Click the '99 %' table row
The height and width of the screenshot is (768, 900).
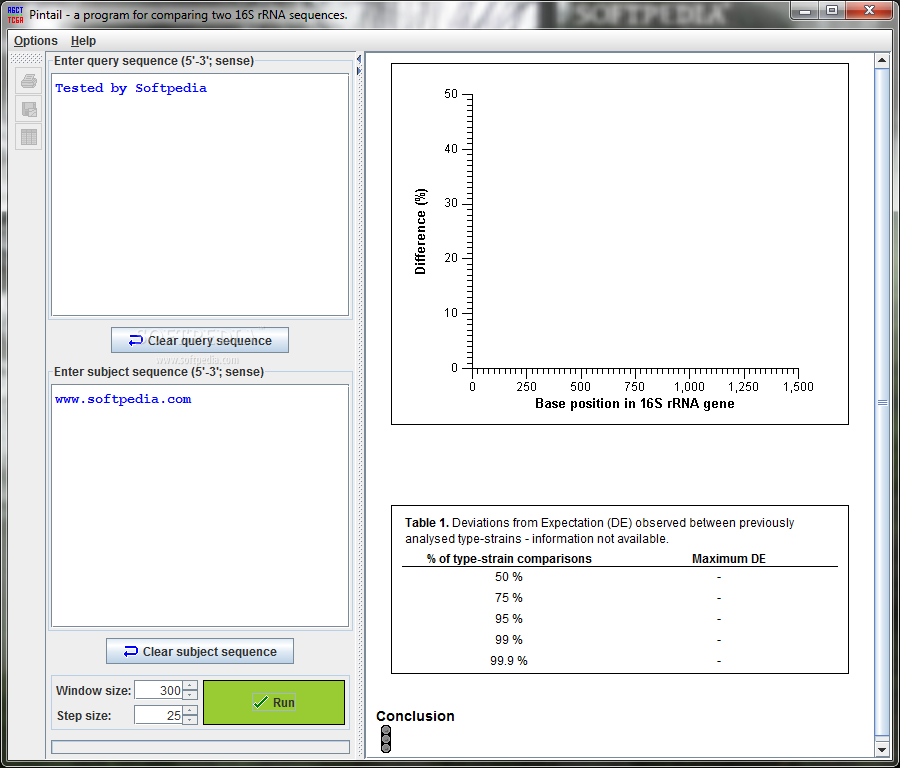[x=619, y=640]
